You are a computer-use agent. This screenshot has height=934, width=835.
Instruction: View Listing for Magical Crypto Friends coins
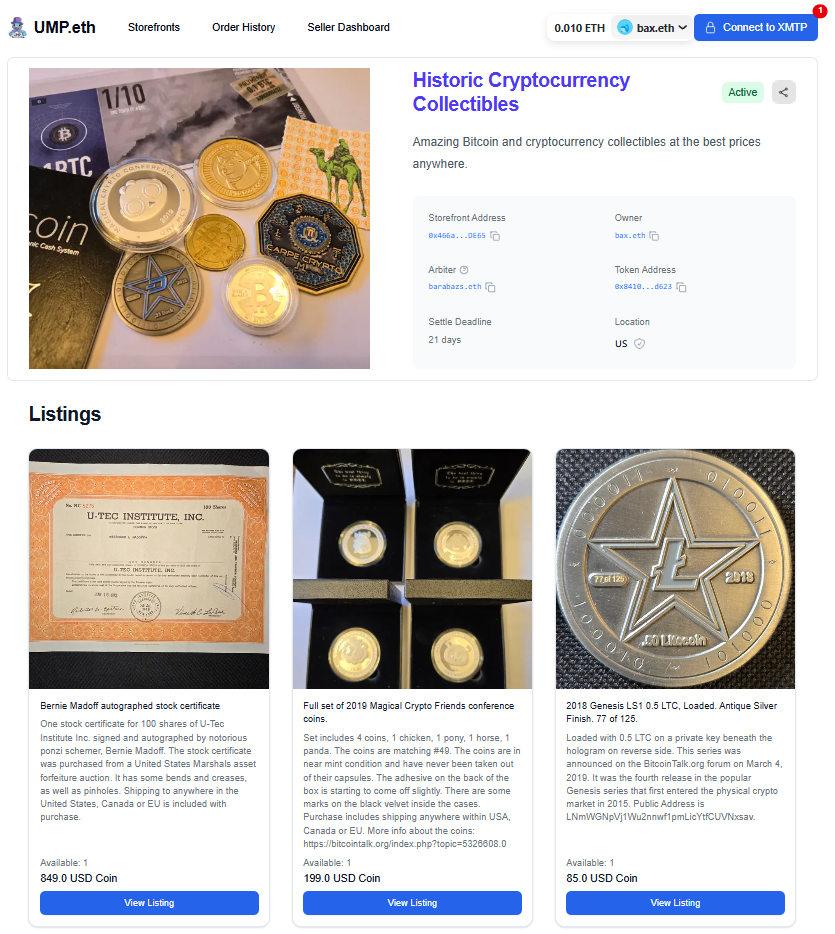(412, 902)
